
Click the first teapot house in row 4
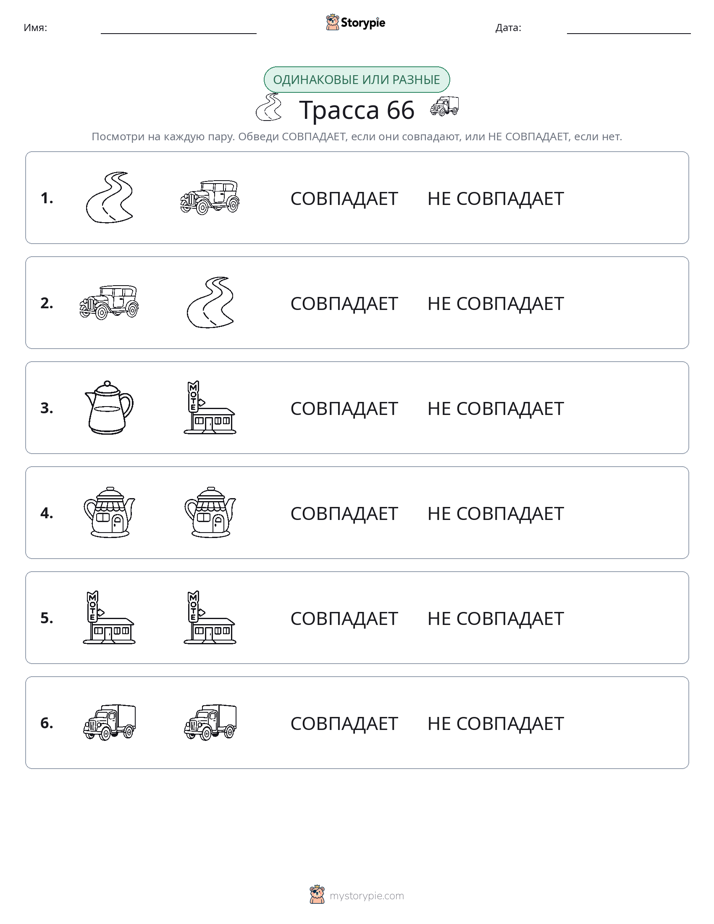tap(109, 512)
